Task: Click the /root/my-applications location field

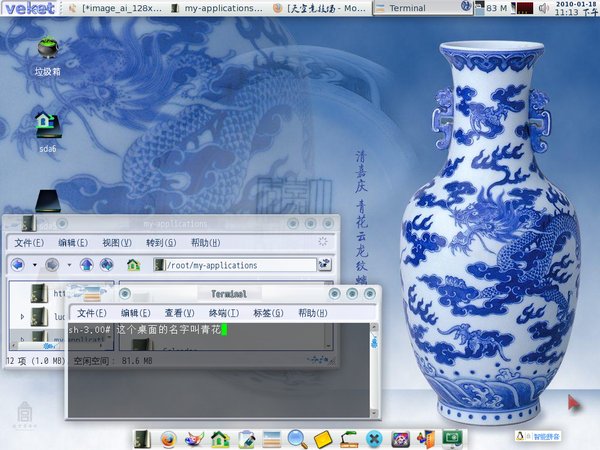Action: pyautogui.click(x=235, y=265)
